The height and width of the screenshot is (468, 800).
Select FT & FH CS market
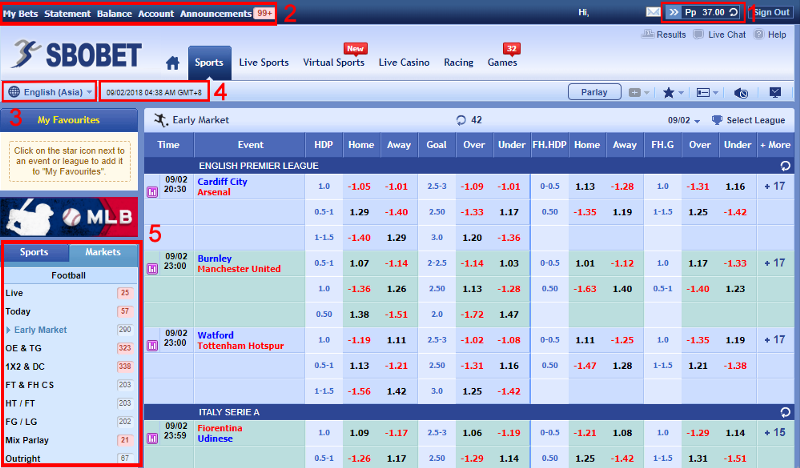[x=70, y=385]
